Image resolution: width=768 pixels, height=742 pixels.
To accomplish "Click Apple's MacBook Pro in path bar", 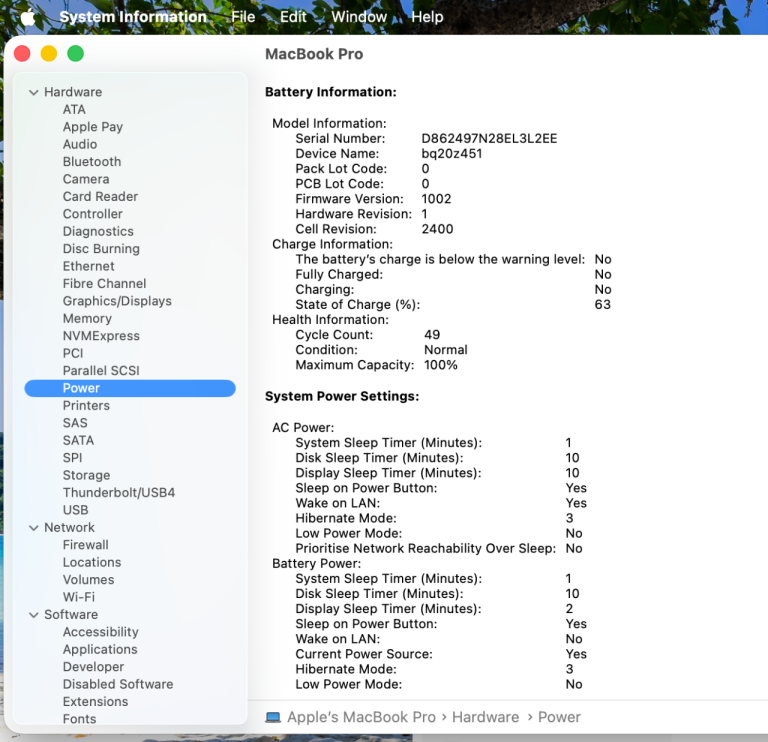I will 361,717.
